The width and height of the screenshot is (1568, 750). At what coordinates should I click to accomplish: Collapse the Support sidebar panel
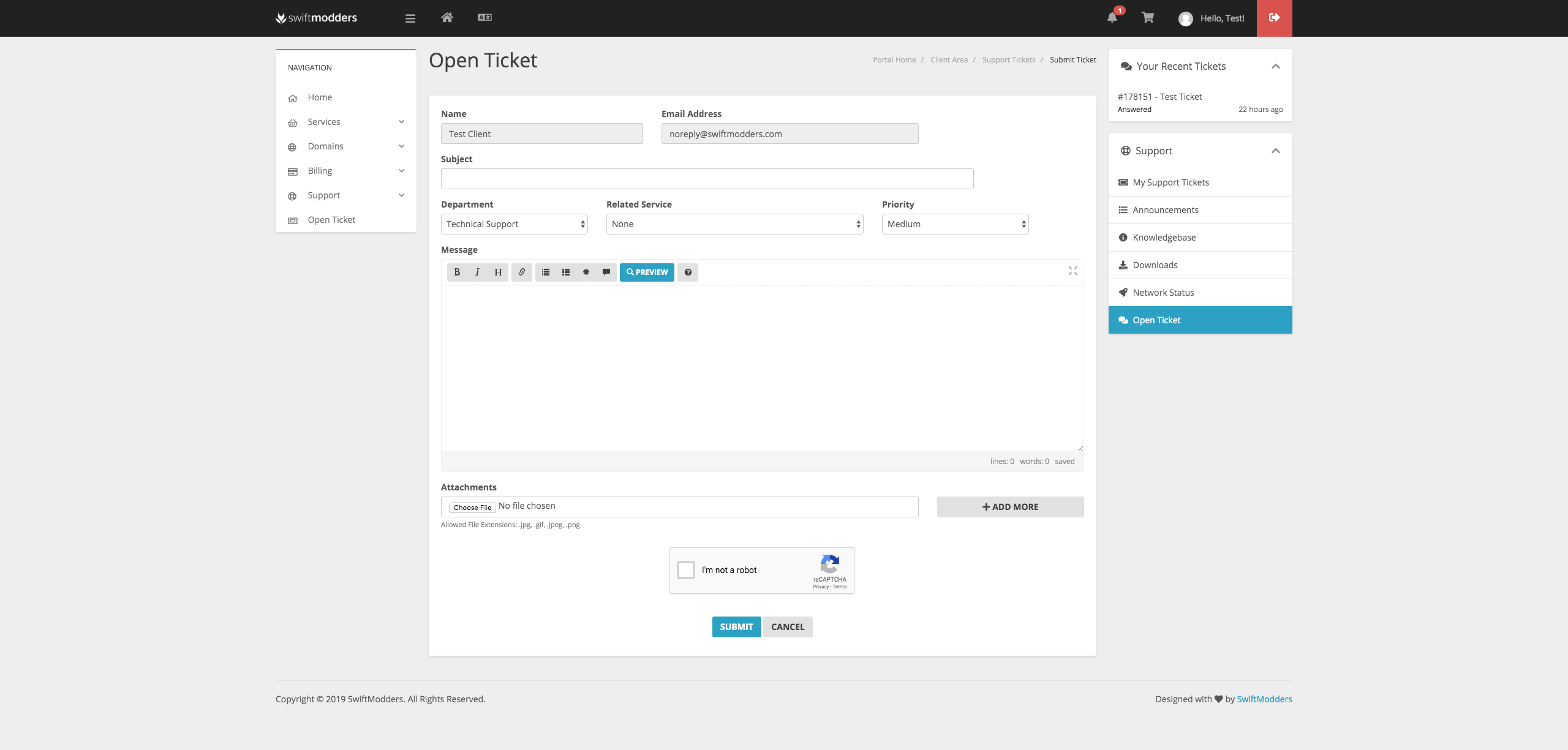coord(1276,151)
